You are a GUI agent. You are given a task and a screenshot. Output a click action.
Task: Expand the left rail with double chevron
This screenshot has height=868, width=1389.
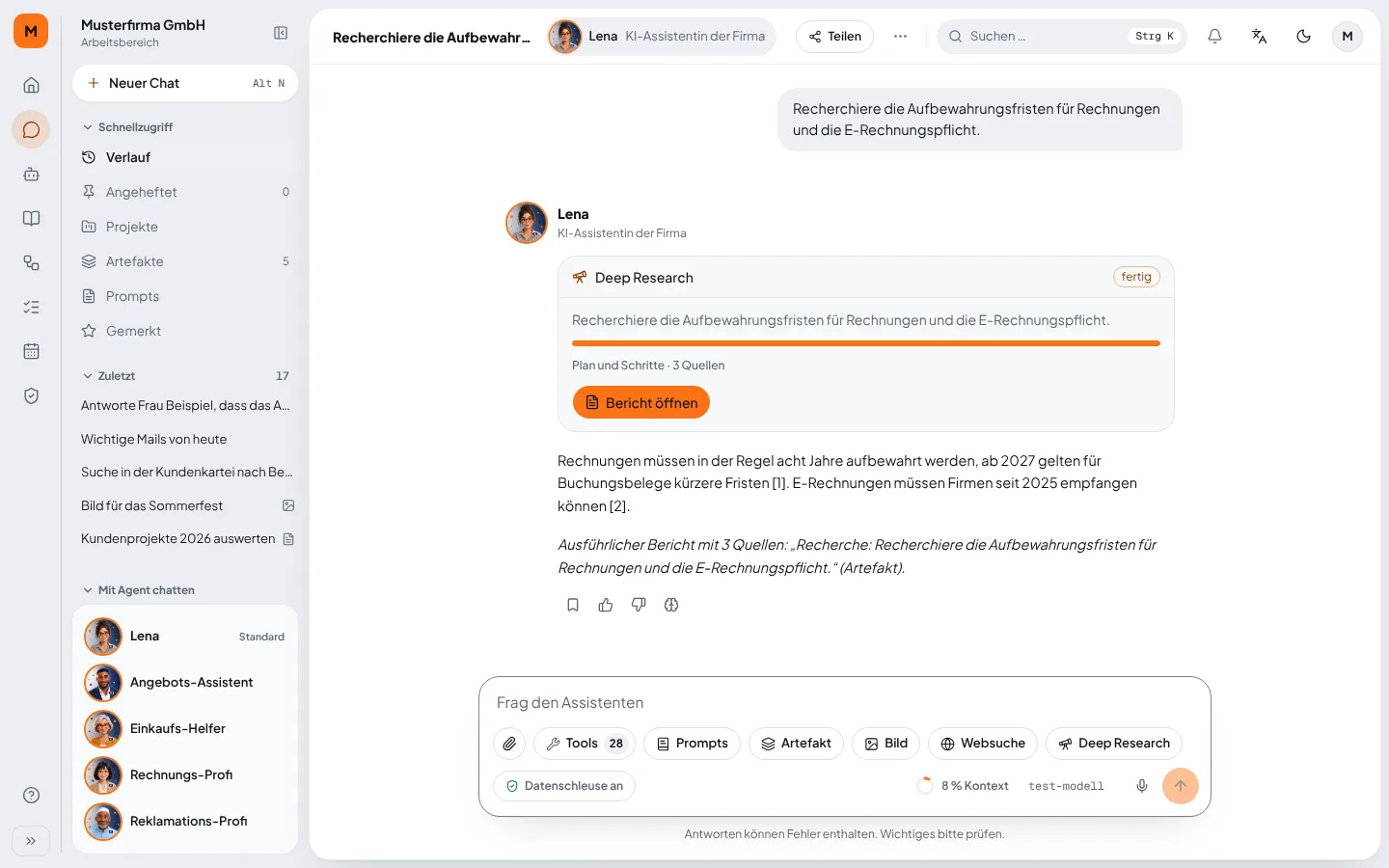[31, 841]
